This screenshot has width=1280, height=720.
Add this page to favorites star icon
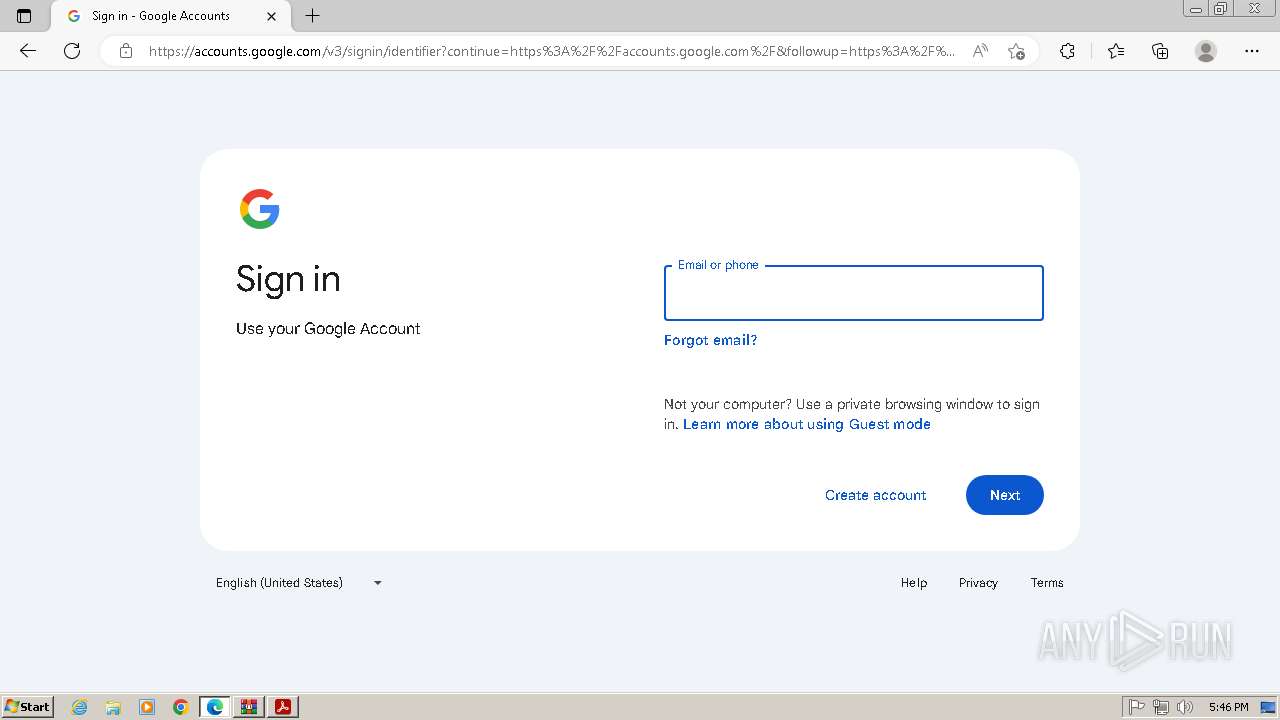(x=1016, y=51)
